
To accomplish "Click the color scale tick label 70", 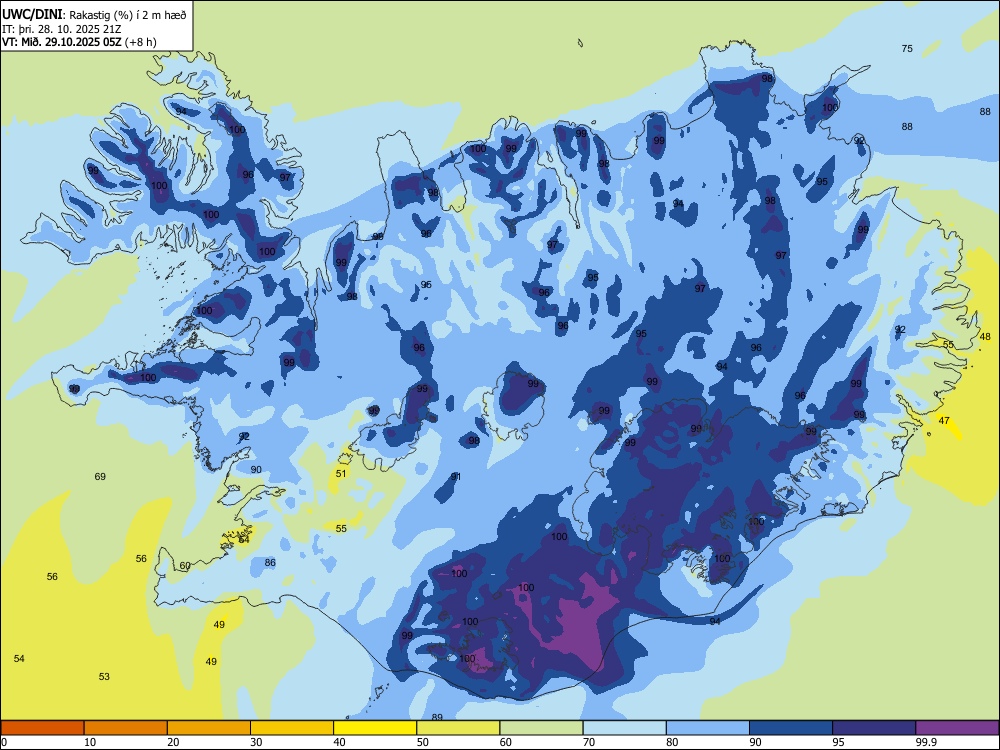I will 589,742.
